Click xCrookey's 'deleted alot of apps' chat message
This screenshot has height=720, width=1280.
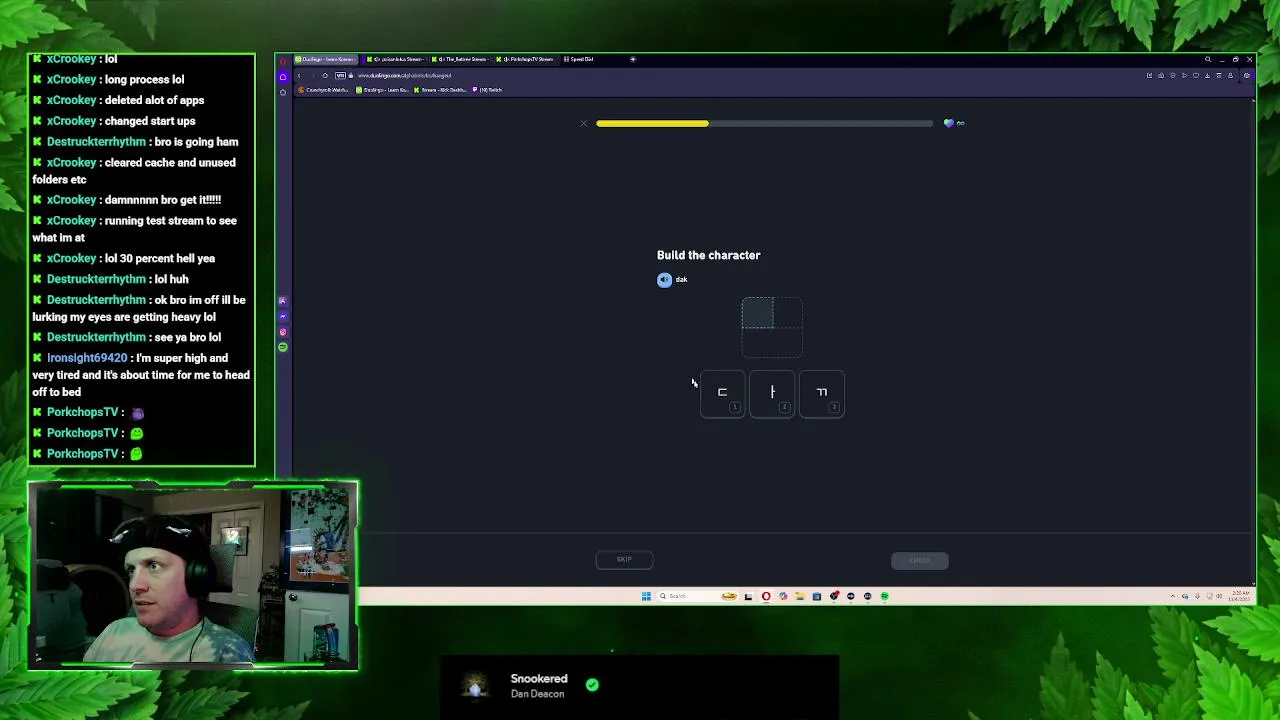[x=118, y=100]
